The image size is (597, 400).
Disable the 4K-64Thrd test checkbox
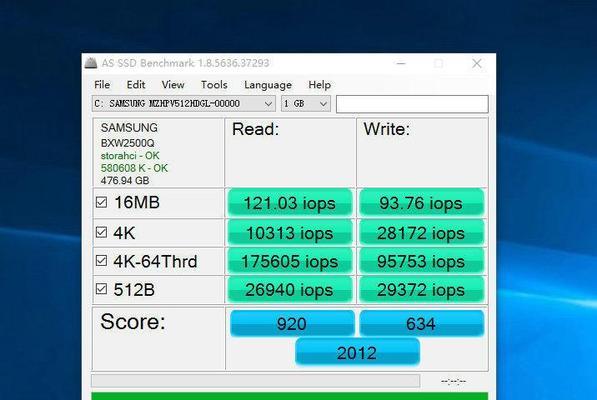pos(101,261)
